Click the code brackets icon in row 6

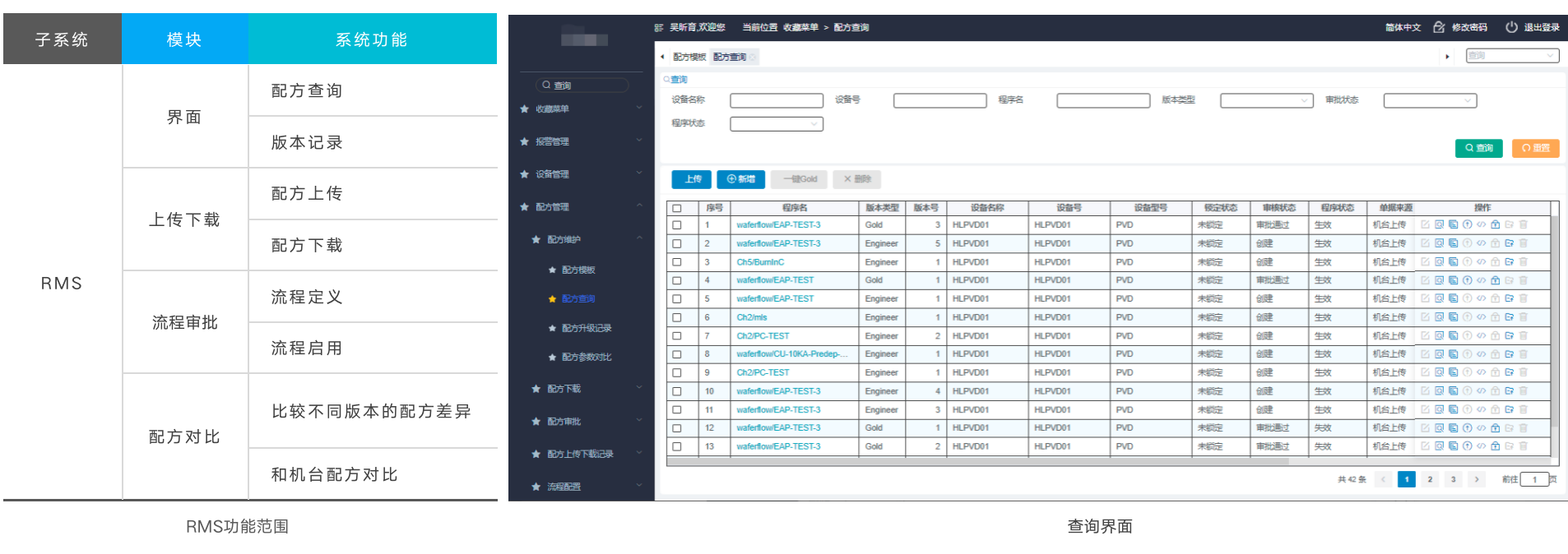click(1481, 317)
